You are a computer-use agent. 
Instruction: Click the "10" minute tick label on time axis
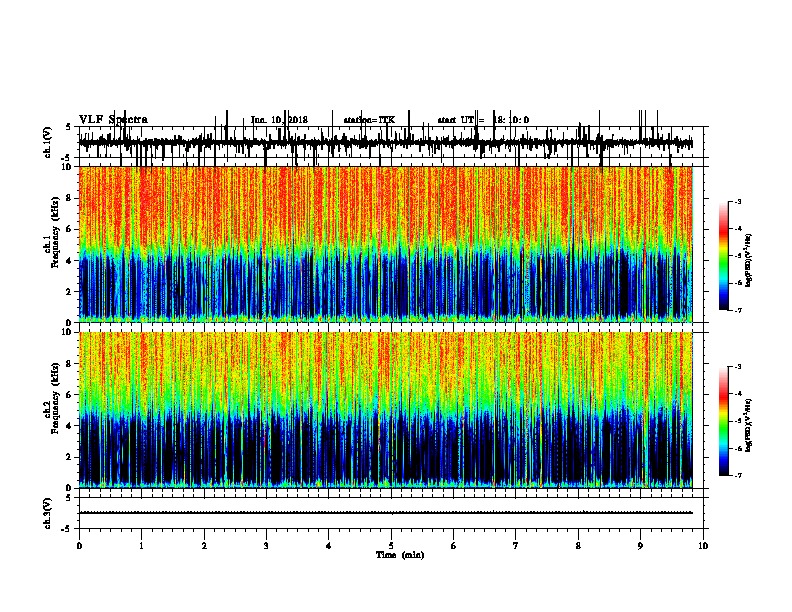click(x=703, y=545)
